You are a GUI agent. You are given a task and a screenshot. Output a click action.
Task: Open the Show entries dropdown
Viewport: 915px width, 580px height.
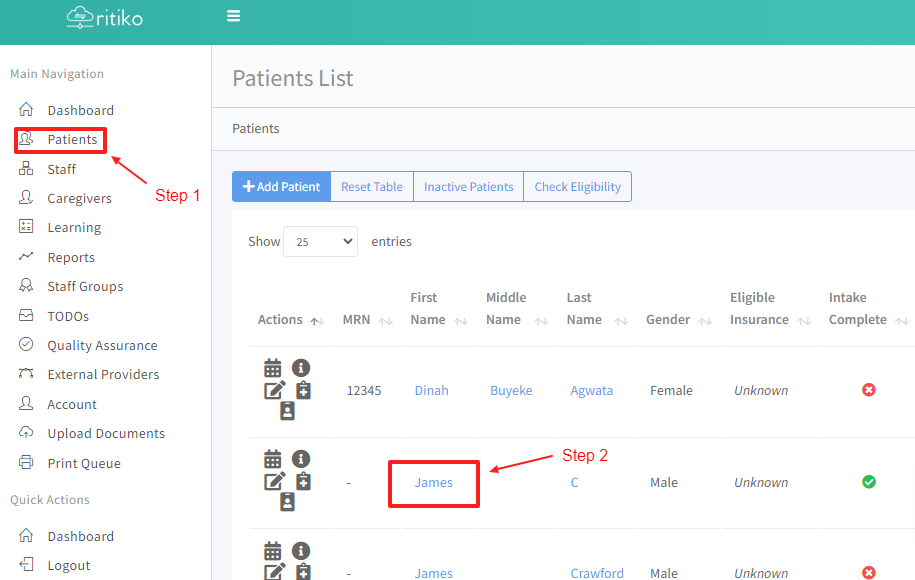coord(320,242)
